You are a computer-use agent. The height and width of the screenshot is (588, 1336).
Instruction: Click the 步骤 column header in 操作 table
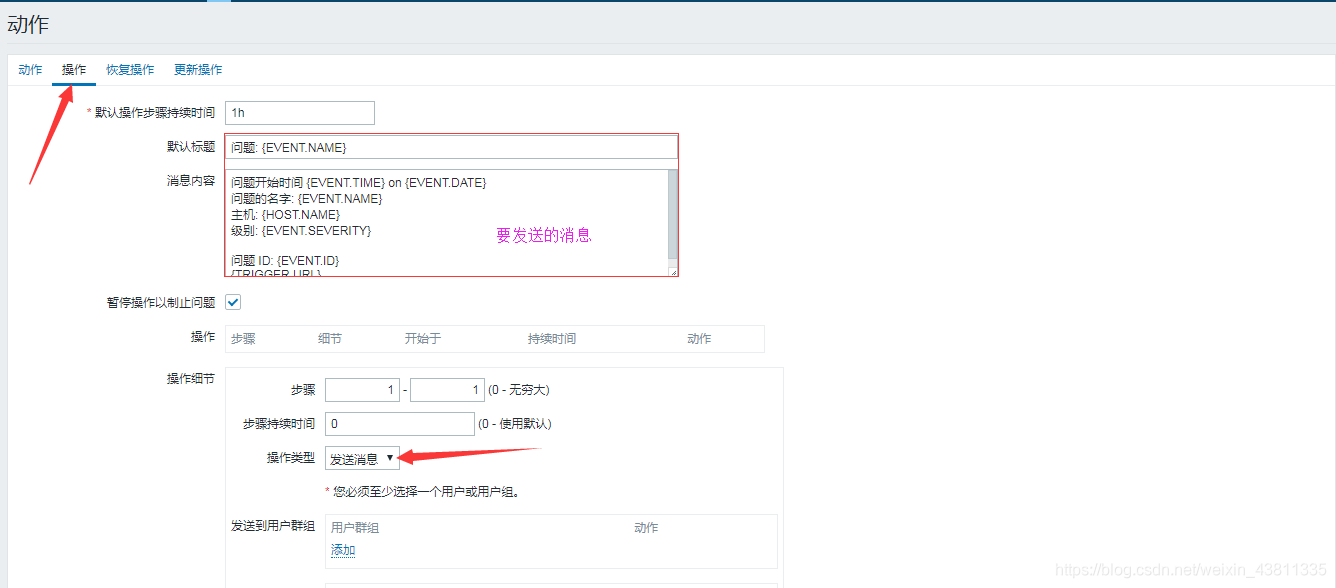[x=243, y=339]
